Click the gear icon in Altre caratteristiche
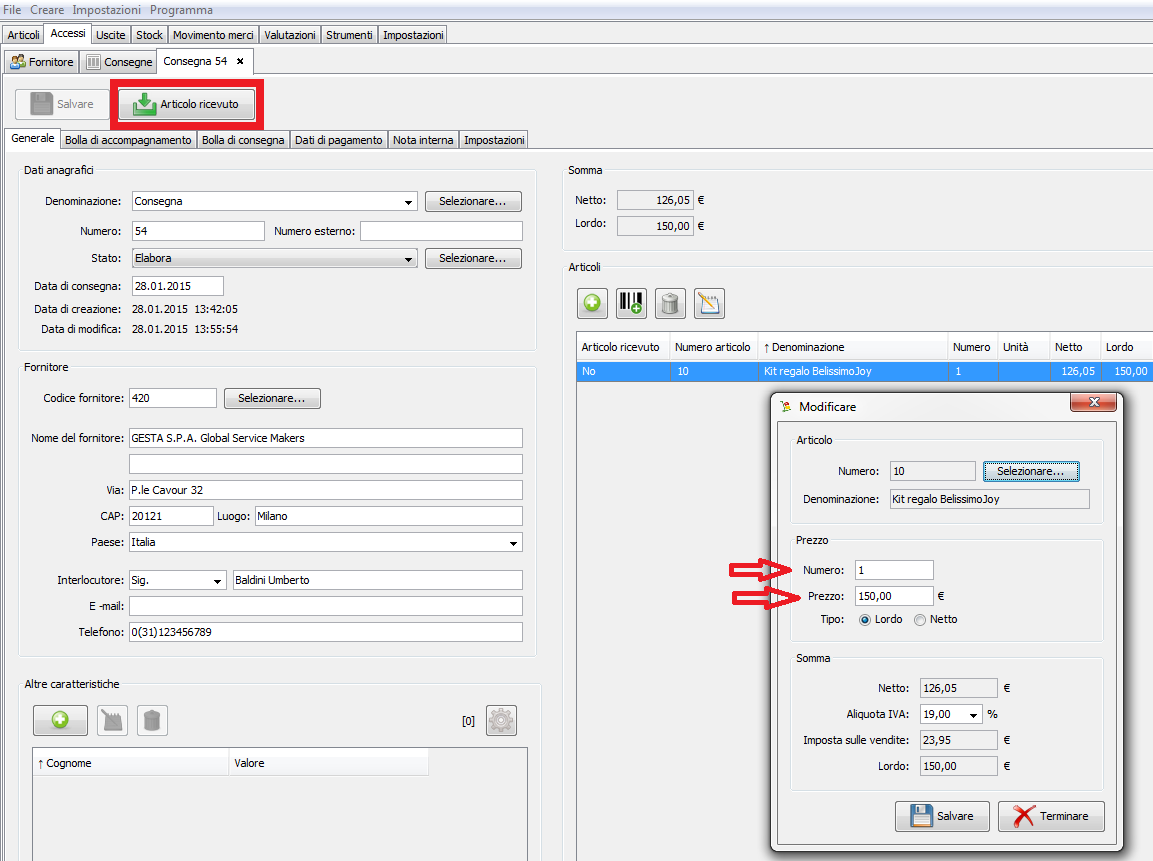Image resolution: width=1153 pixels, height=861 pixels. tap(501, 720)
